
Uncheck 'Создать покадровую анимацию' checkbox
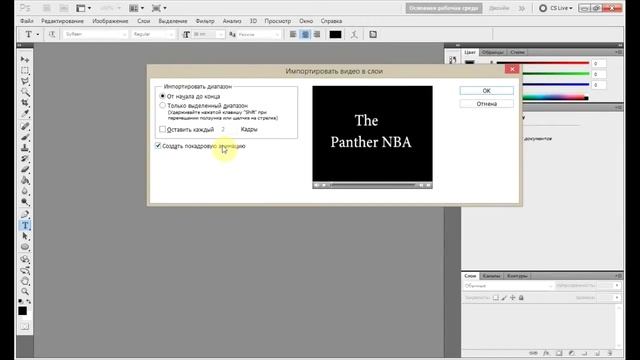(x=158, y=146)
